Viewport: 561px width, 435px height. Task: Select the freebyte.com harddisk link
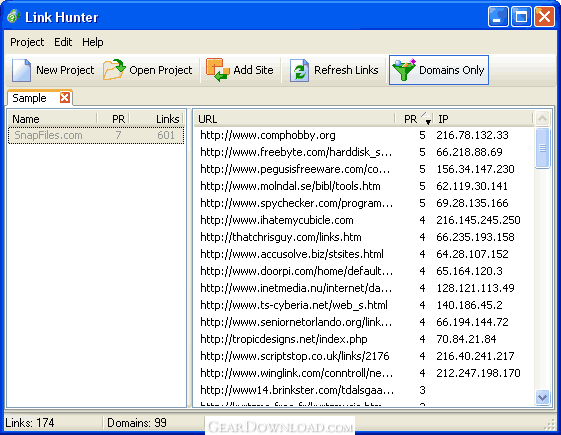point(296,152)
